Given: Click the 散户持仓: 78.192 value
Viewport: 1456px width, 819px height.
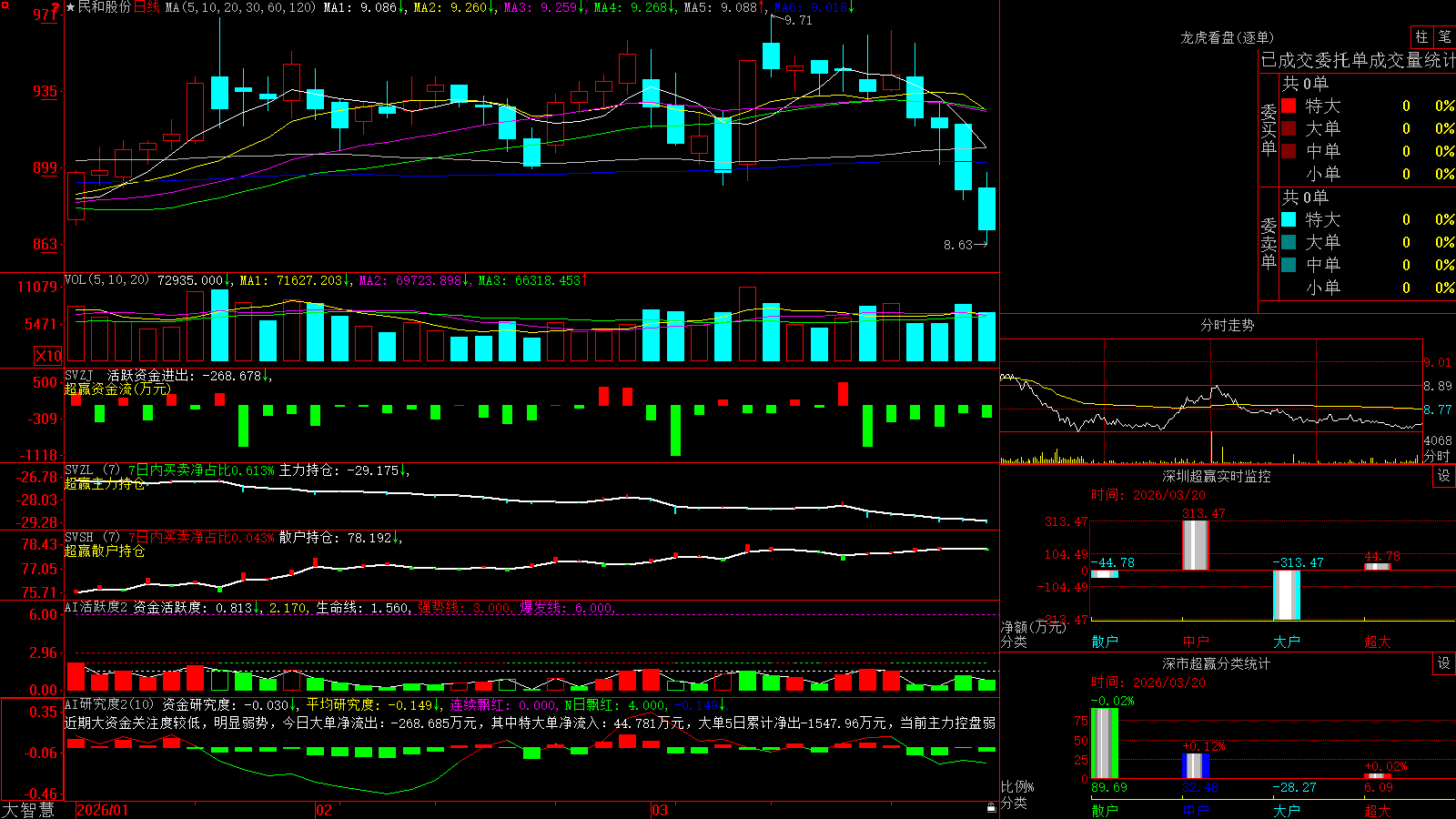Looking at the screenshot, I should (x=336, y=538).
